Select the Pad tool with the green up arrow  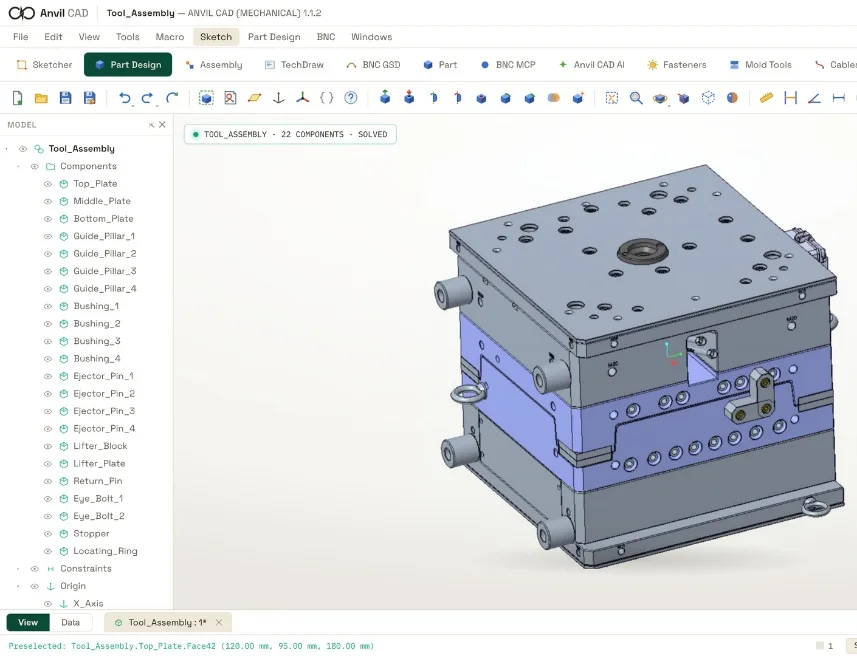point(385,97)
